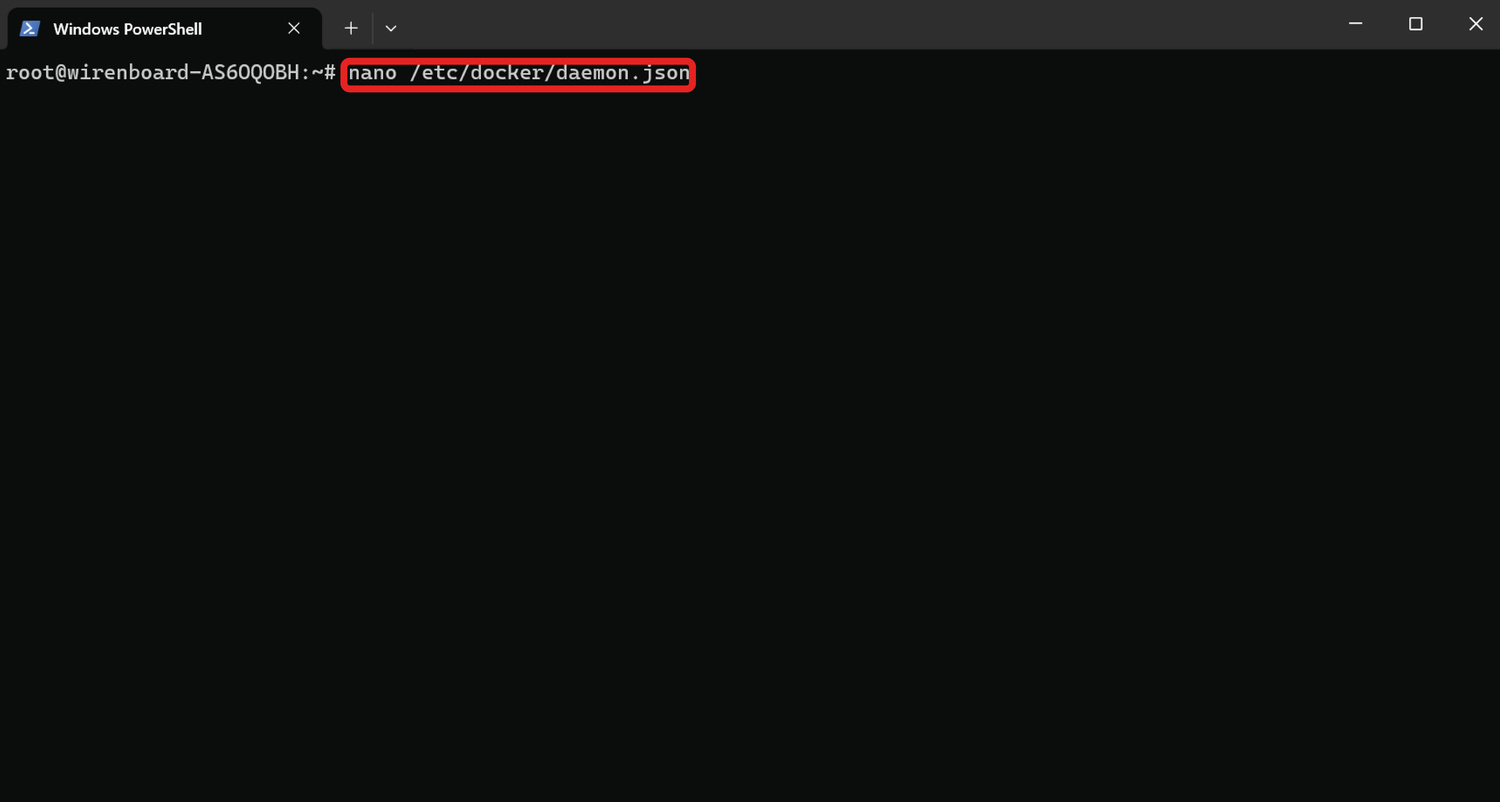The image size is (1500, 802).
Task: Minimize the terminal window
Action: click(1356, 24)
